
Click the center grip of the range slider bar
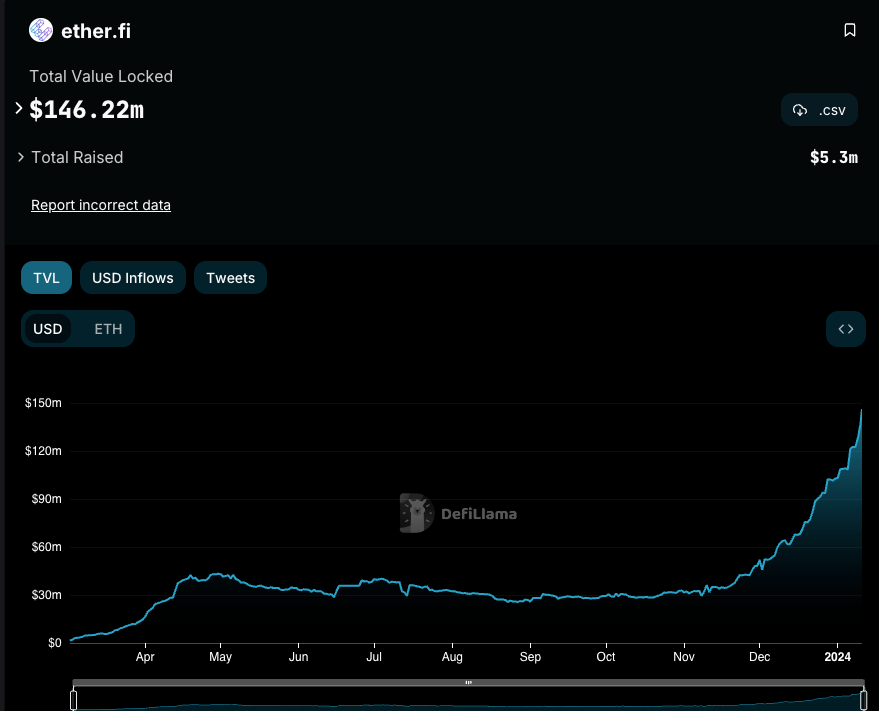469,682
